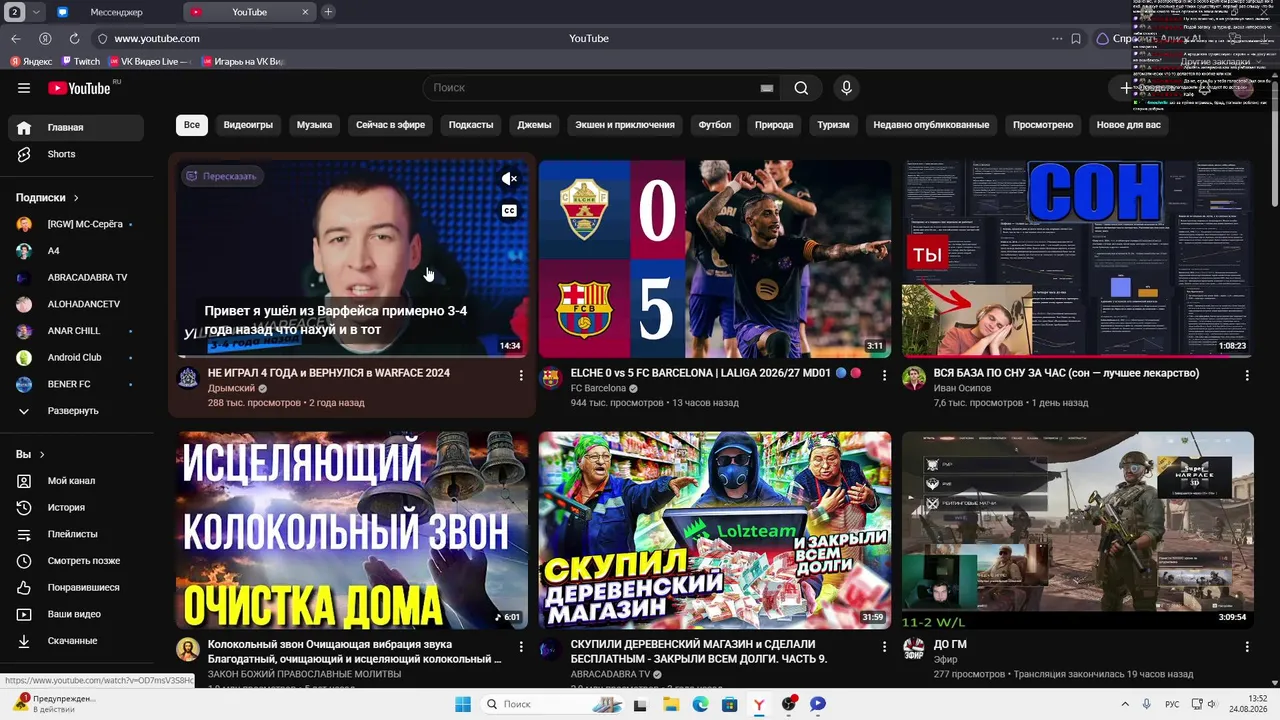Image resolution: width=1280 pixels, height=720 pixels.
Task: Open the Twitch bookmark
Action: [x=80, y=62]
